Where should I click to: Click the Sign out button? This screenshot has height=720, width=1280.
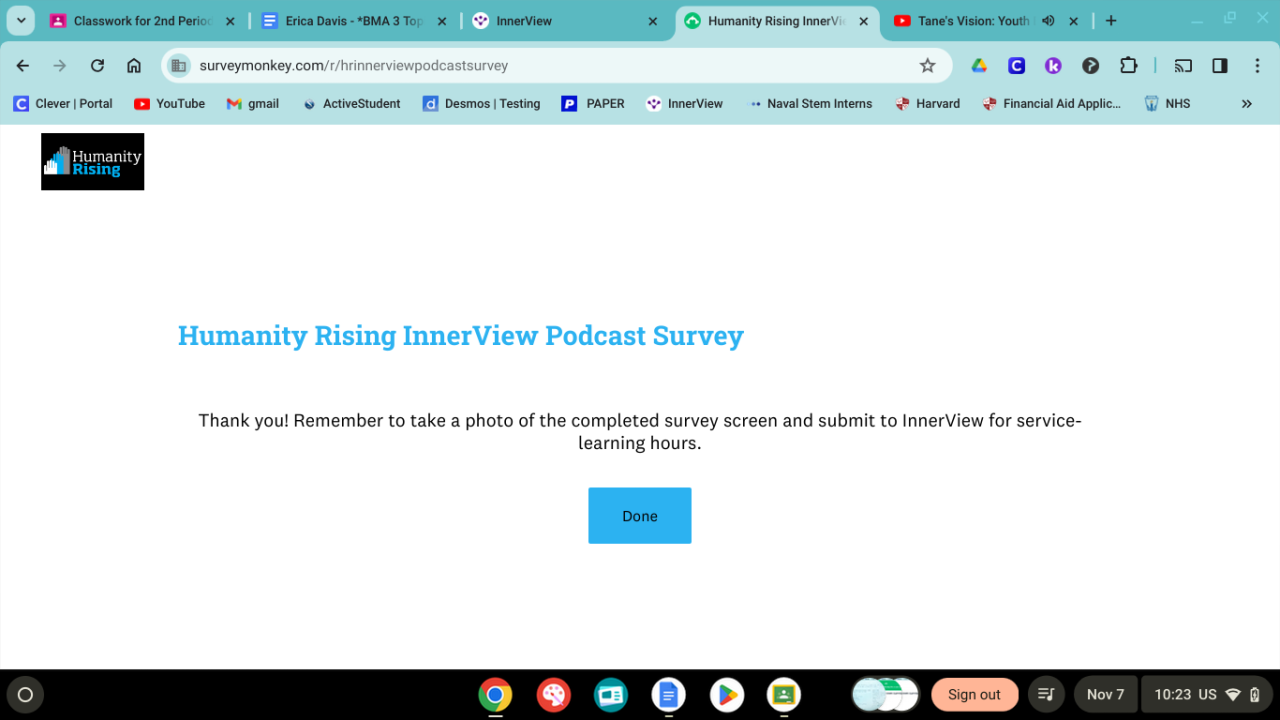(x=975, y=695)
